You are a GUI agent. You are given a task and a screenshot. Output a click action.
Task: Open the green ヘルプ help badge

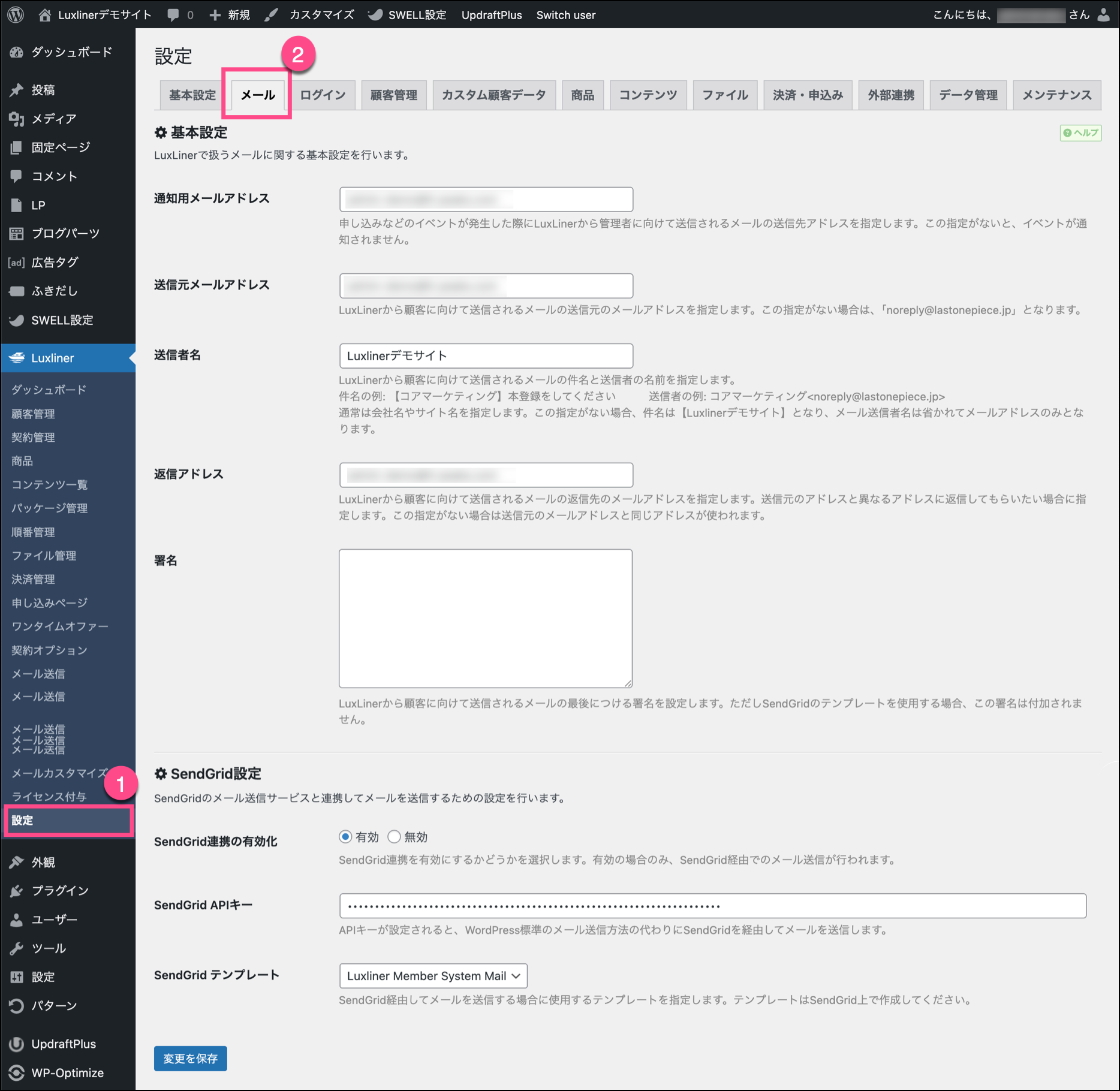pyautogui.click(x=1080, y=132)
